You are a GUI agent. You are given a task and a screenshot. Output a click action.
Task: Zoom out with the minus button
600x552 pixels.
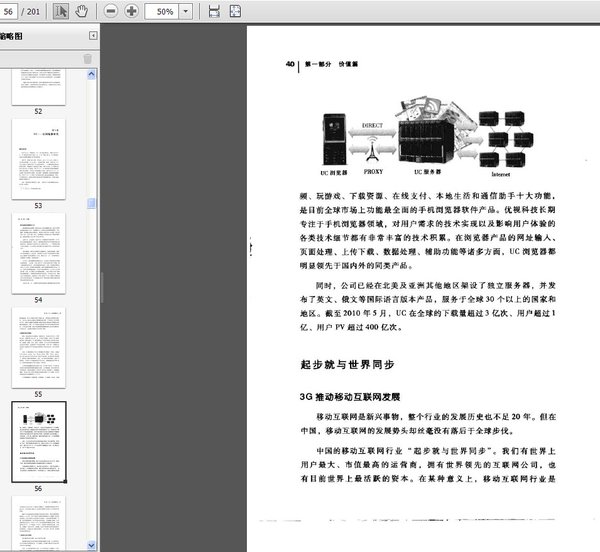tap(111, 11)
